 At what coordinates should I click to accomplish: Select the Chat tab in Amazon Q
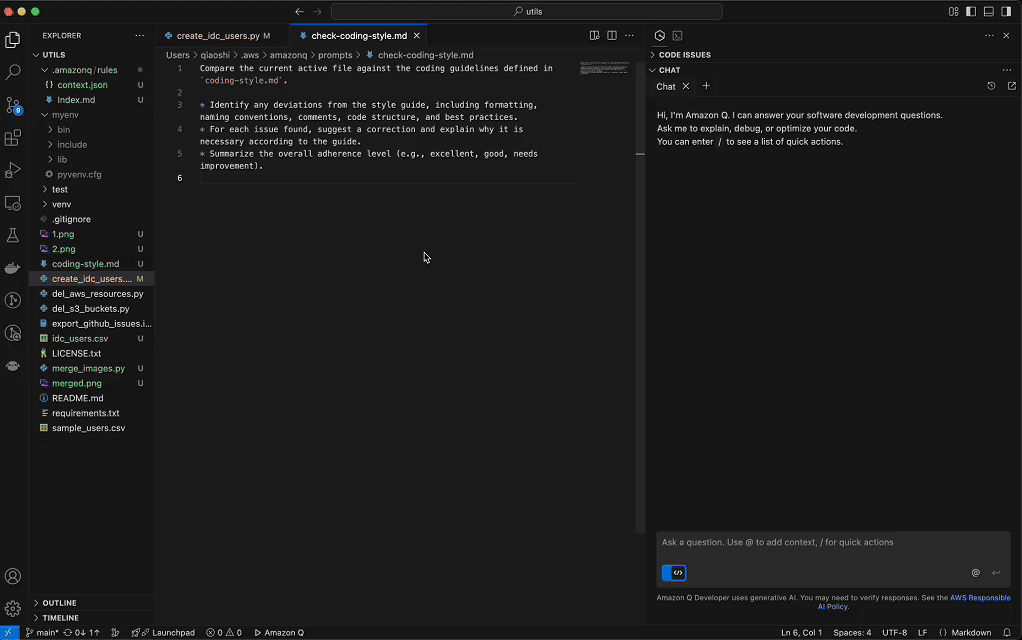pyautogui.click(x=665, y=87)
